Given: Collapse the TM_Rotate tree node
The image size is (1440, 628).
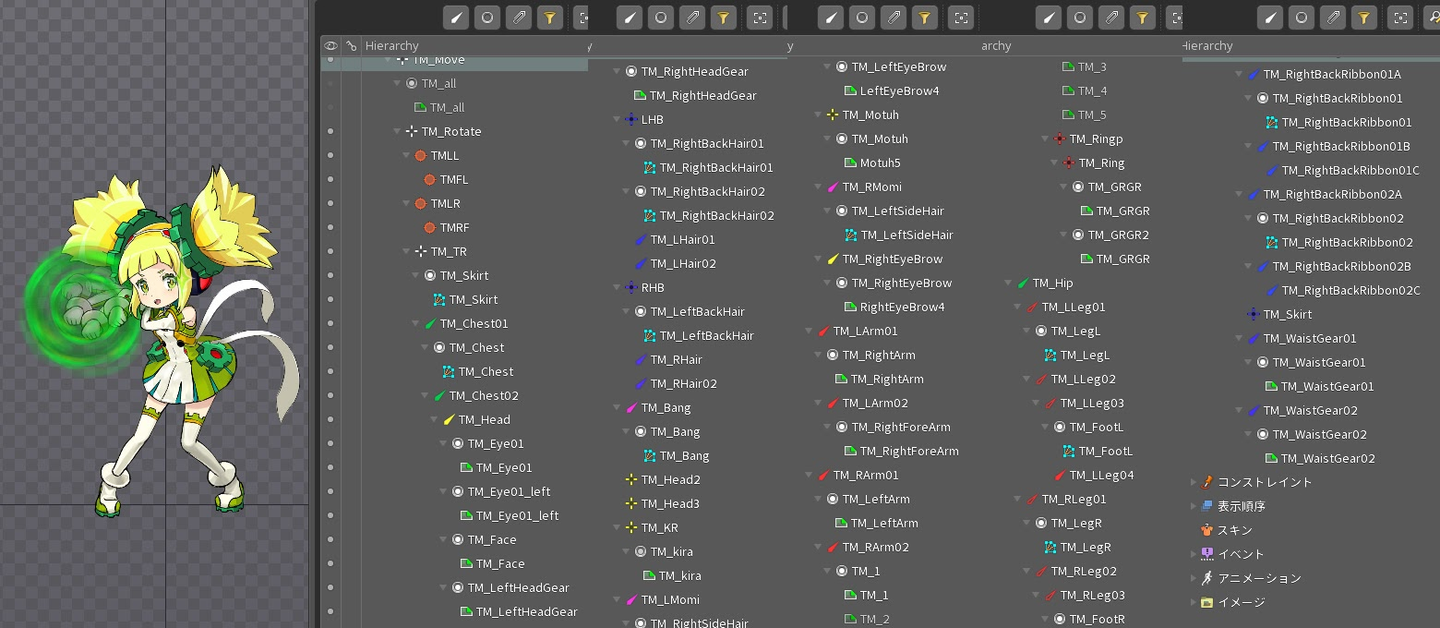Looking at the screenshot, I should click(397, 132).
